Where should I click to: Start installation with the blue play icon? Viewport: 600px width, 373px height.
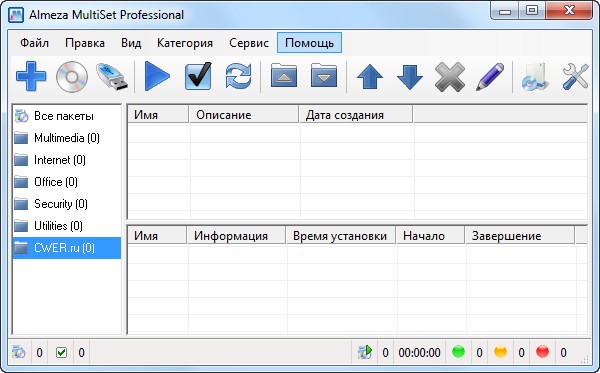coord(157,77)
